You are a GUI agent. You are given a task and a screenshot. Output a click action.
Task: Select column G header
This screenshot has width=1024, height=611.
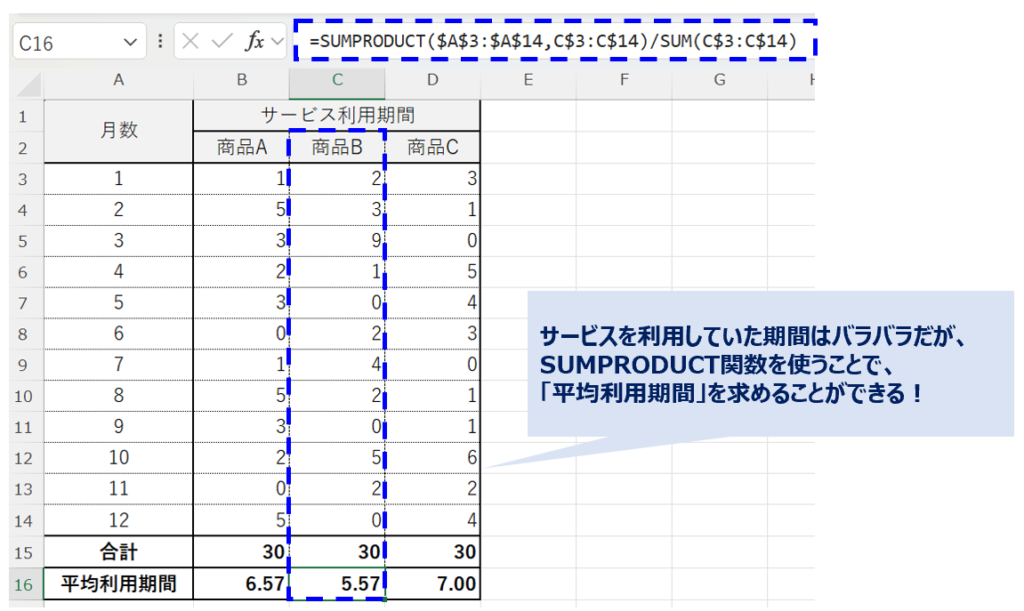[719, 80]
